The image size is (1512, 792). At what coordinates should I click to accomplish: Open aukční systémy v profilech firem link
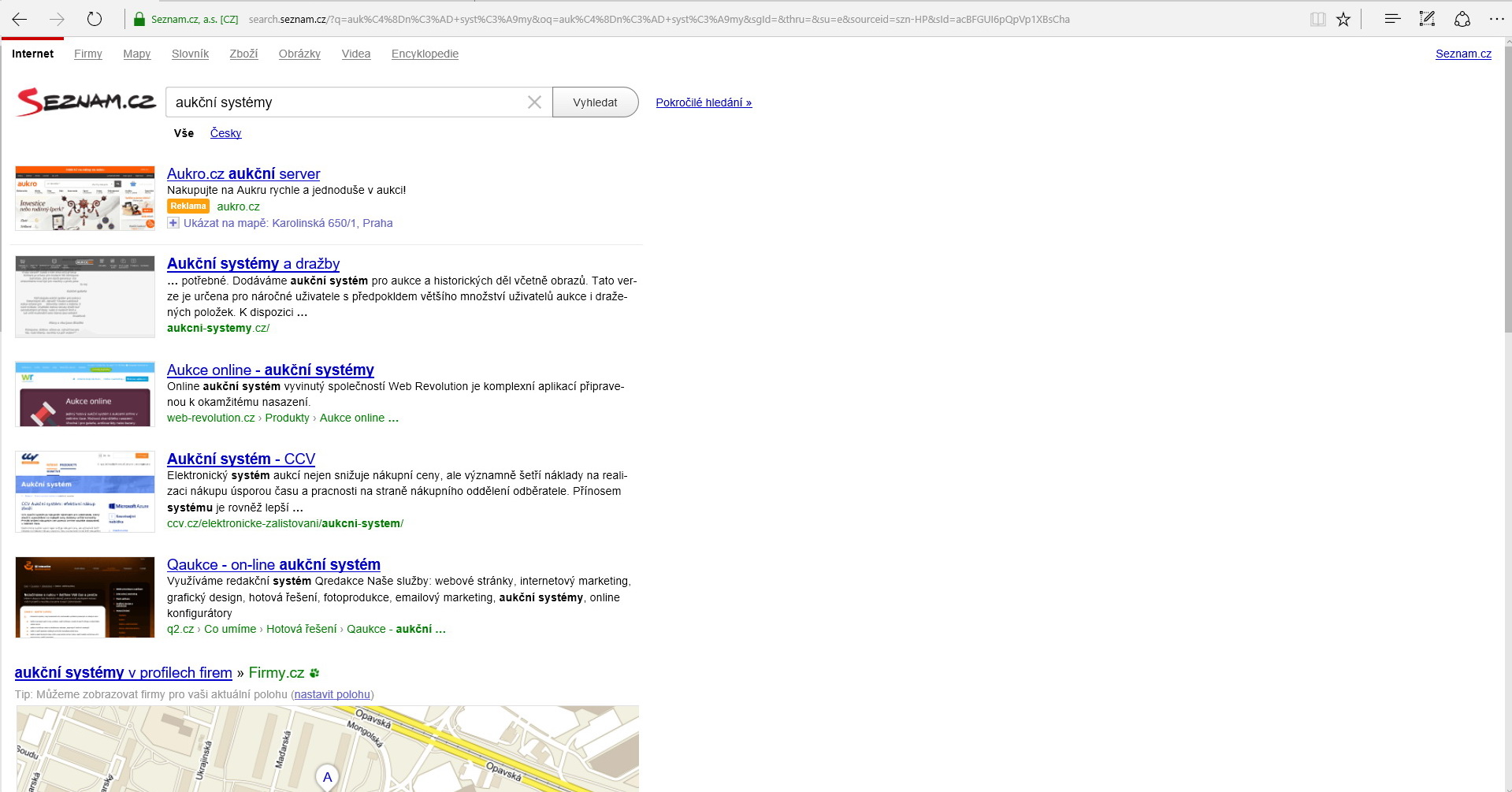pyautogui.click(x=124, y=672)
